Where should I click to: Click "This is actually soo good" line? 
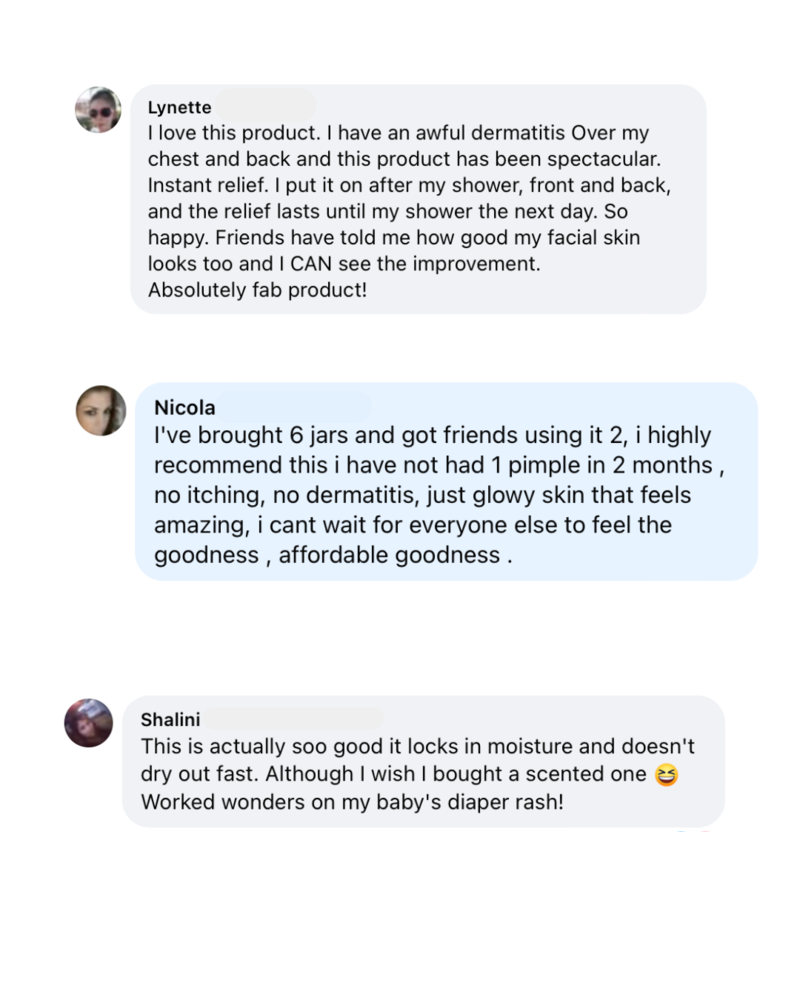[417, 747]
